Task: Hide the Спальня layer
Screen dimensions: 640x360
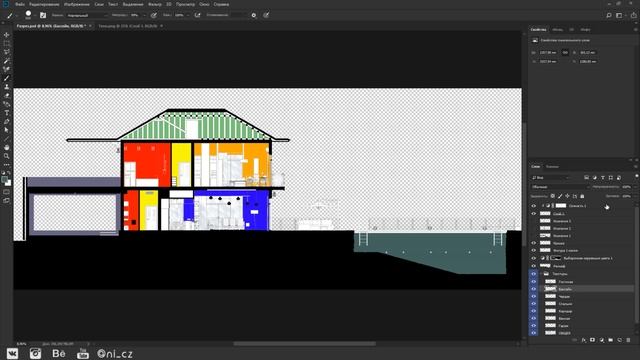Action: click(533, 304)
